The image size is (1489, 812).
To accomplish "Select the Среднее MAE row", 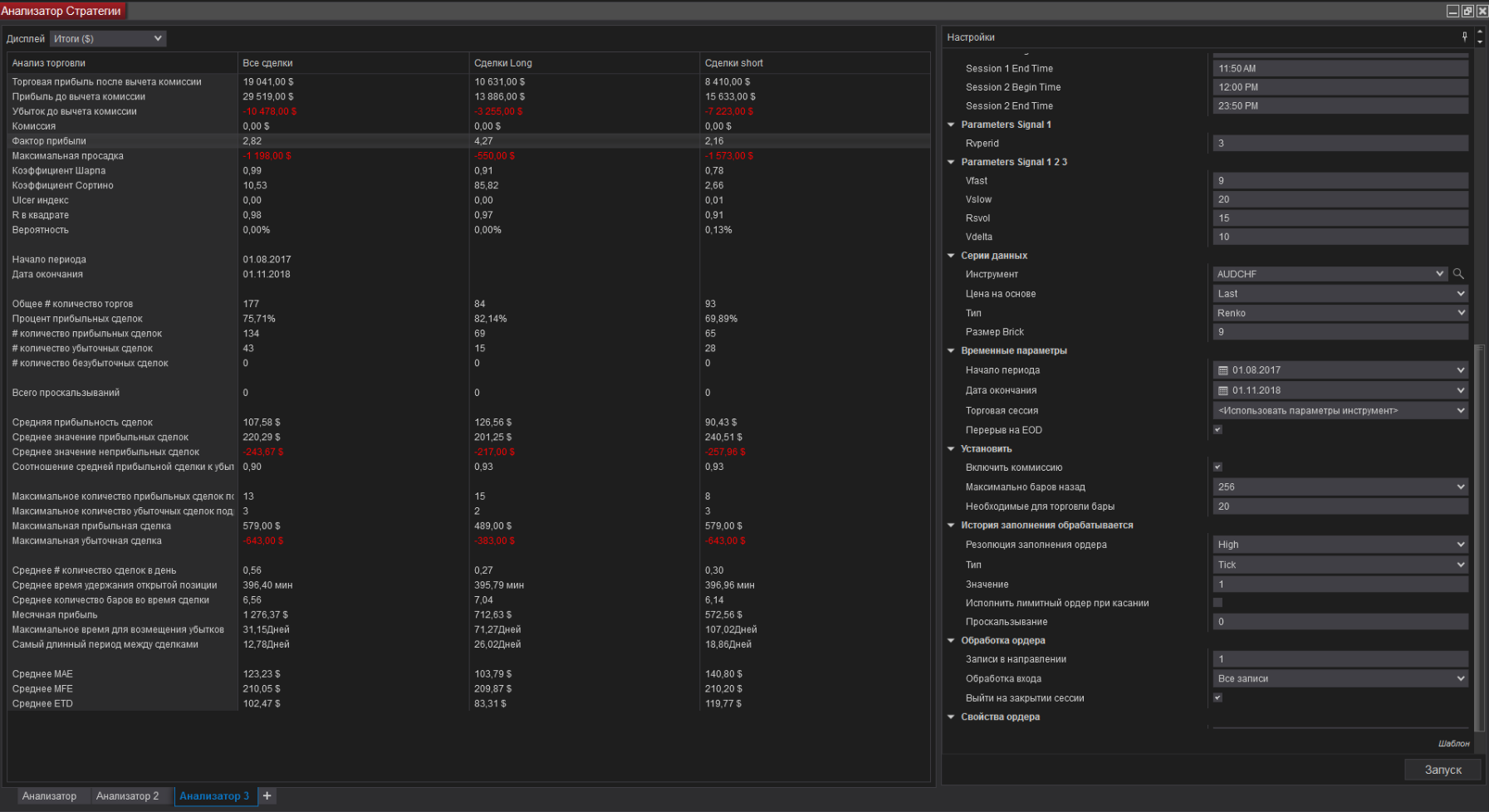I will [x=469, y=674].
